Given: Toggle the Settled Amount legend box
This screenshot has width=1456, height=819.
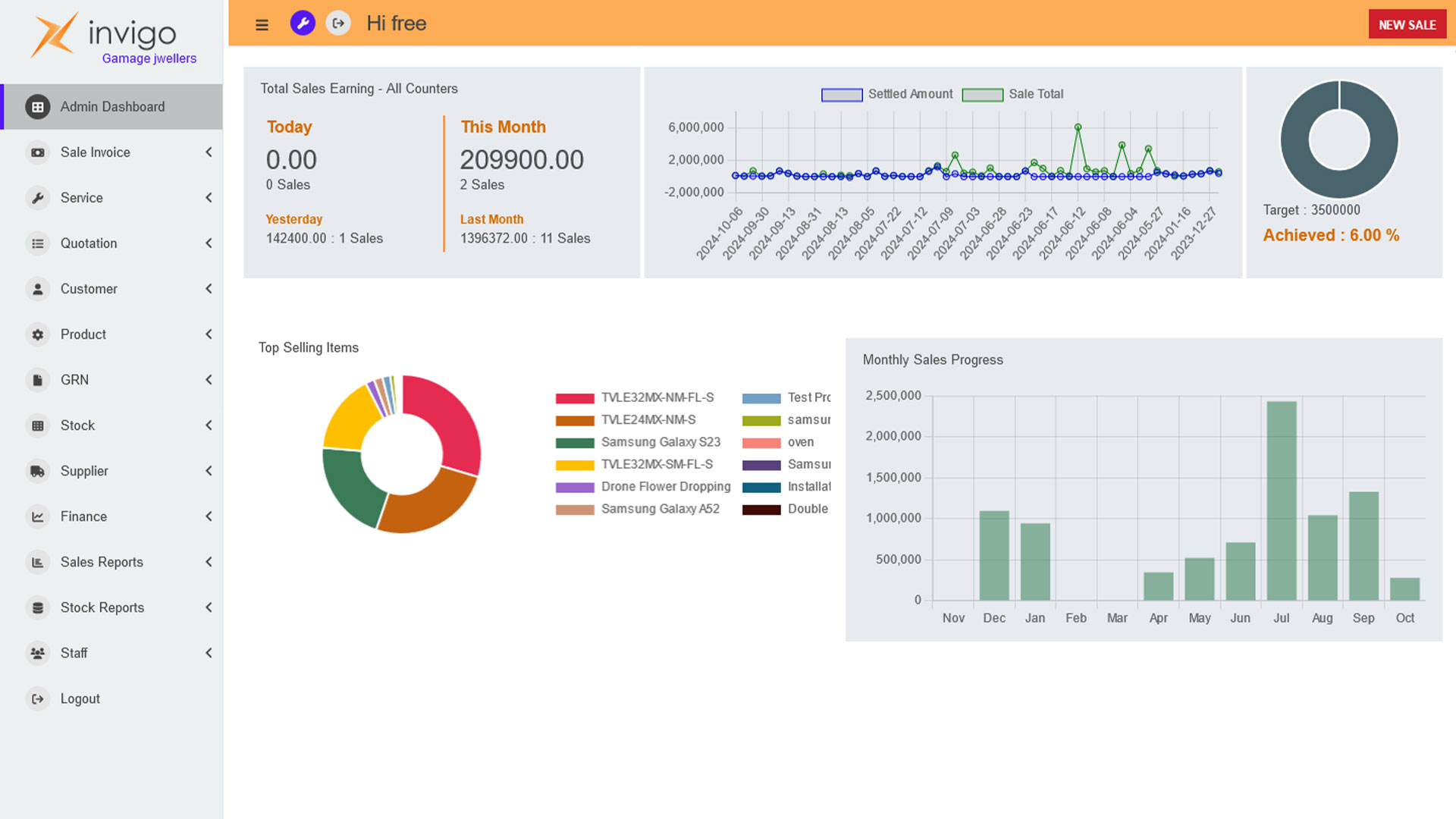Looking at the screenshot, I should click(842, 95).
